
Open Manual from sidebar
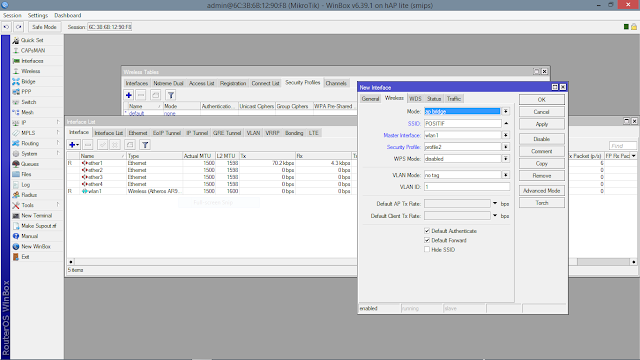[29, 236]
